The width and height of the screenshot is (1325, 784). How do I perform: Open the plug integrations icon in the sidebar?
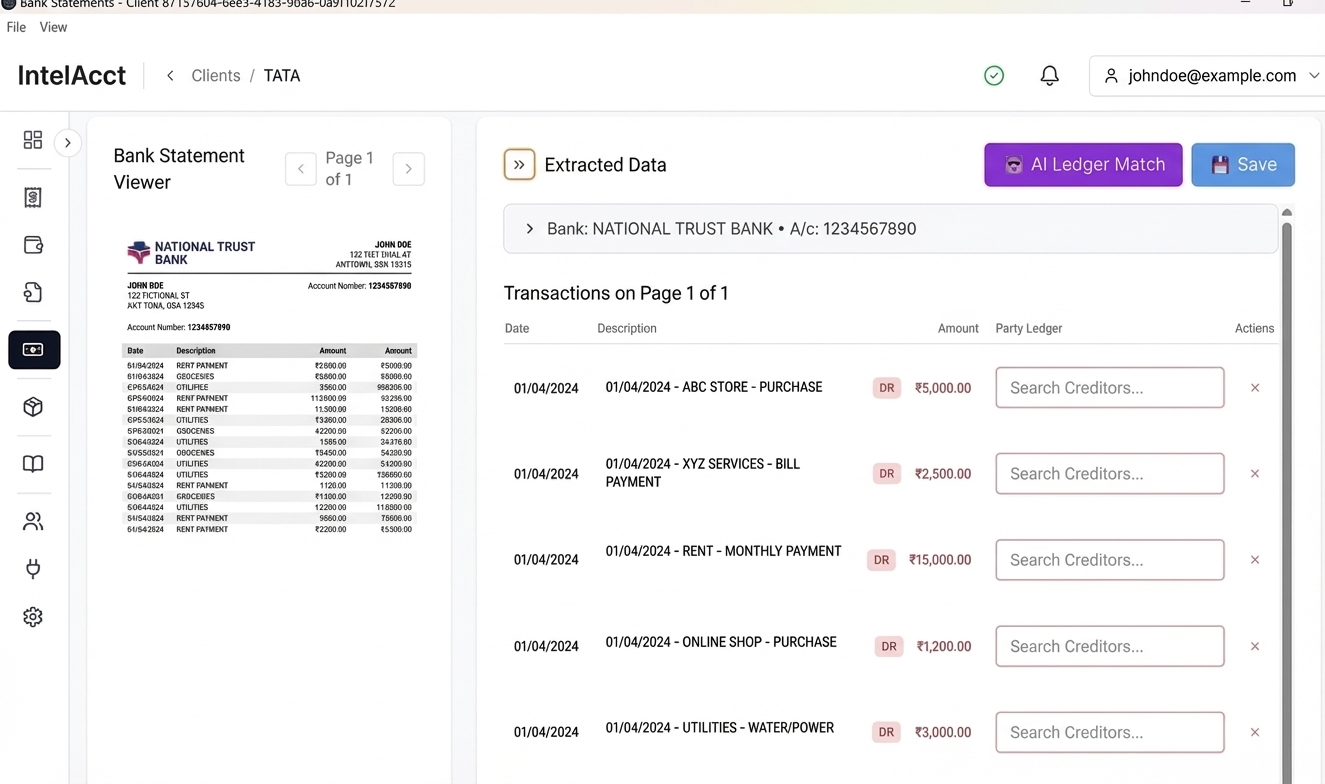click(x=33, y=568)
